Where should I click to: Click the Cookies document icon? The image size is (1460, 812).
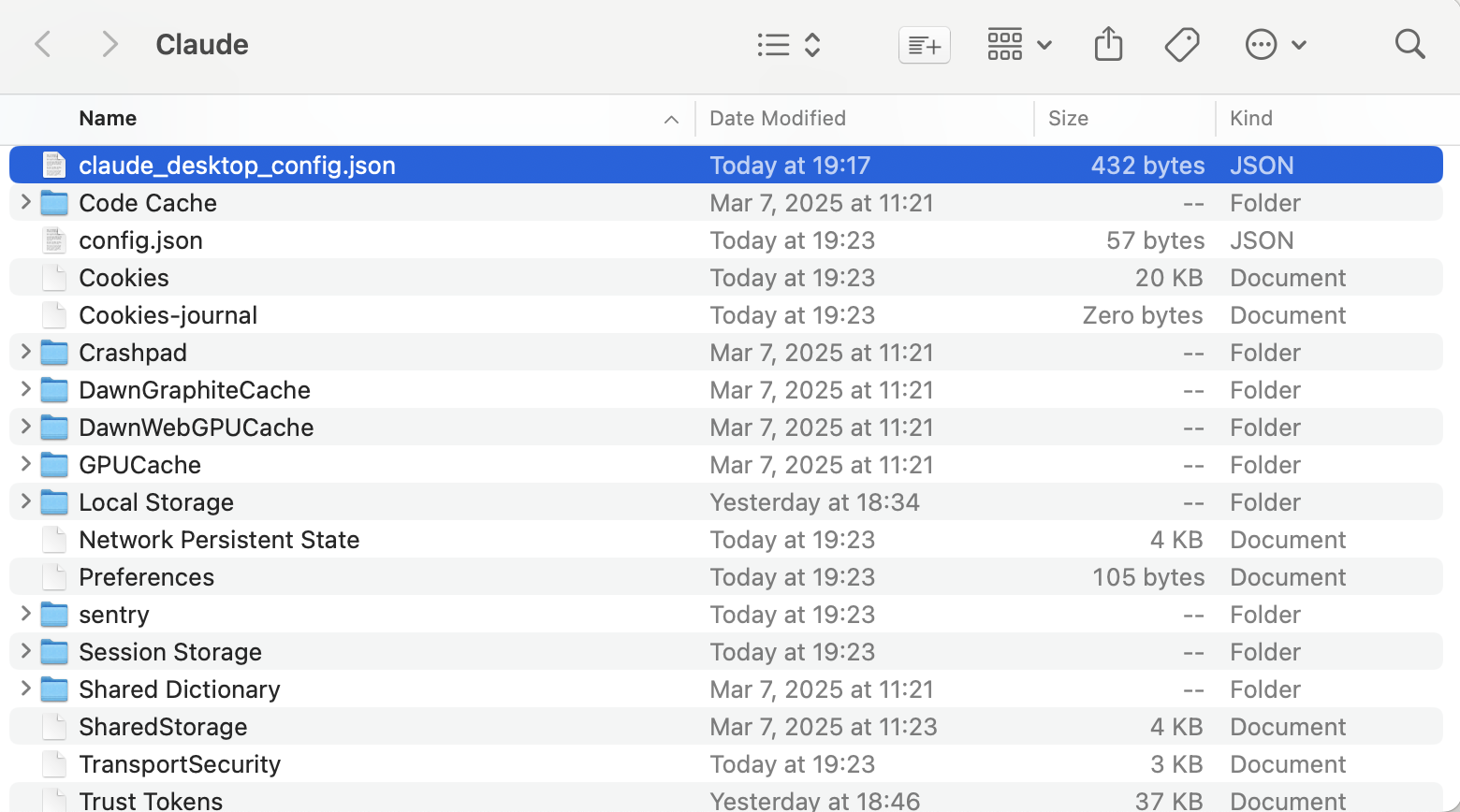[54, 278]
